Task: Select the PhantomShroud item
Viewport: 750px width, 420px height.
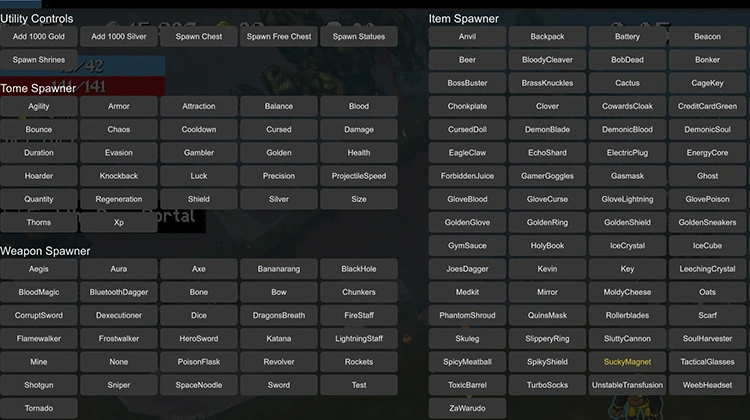Action: [467, 315]
